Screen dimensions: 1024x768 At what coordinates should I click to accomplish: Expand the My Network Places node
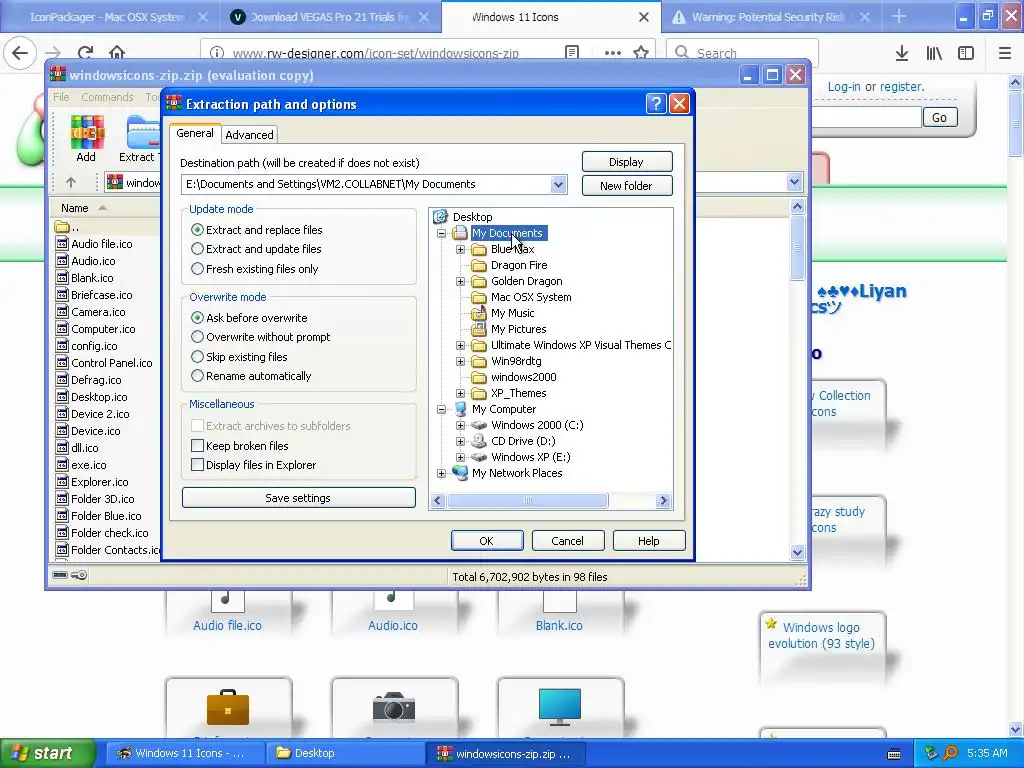coord(441,473)
